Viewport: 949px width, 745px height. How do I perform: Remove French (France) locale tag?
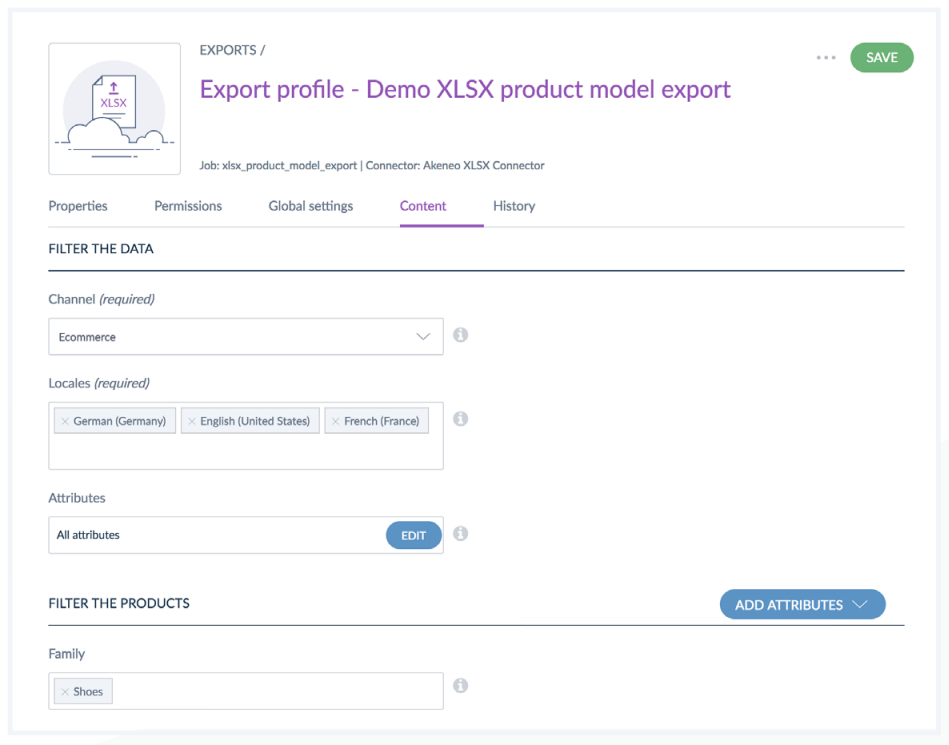coord(336,422)
